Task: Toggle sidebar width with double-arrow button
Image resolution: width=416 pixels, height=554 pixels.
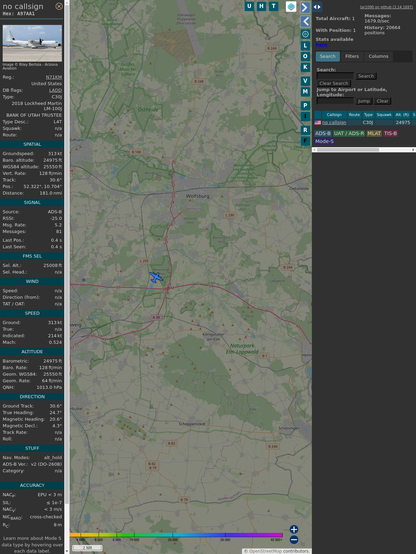Action: 317,7
